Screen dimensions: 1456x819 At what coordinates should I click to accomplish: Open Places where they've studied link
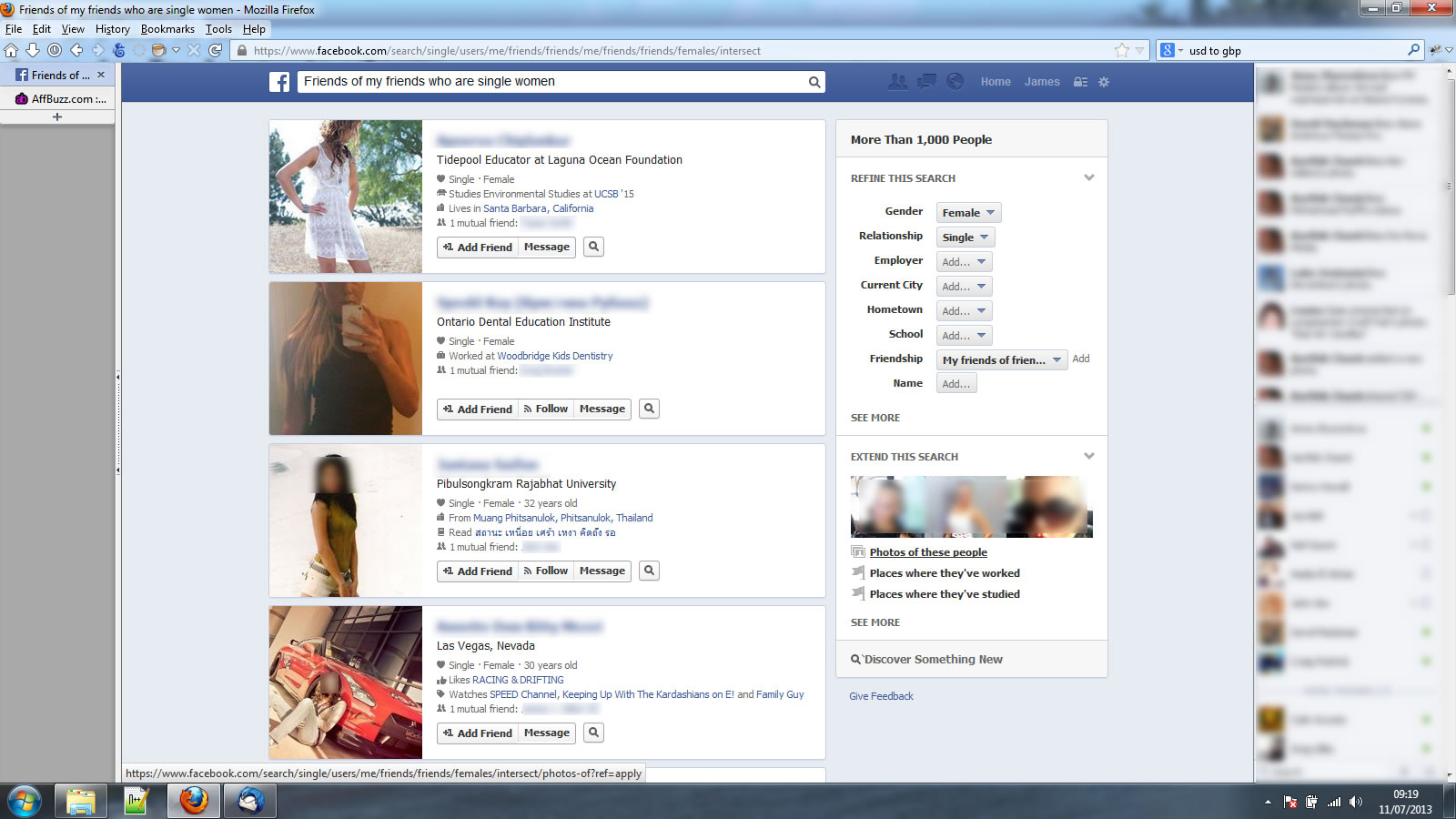pos(945,594)
